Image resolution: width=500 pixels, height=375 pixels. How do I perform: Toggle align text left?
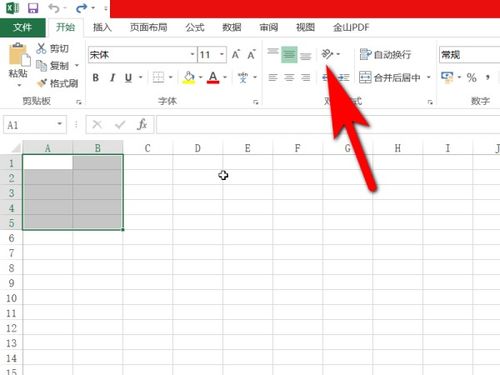point(273,78)
